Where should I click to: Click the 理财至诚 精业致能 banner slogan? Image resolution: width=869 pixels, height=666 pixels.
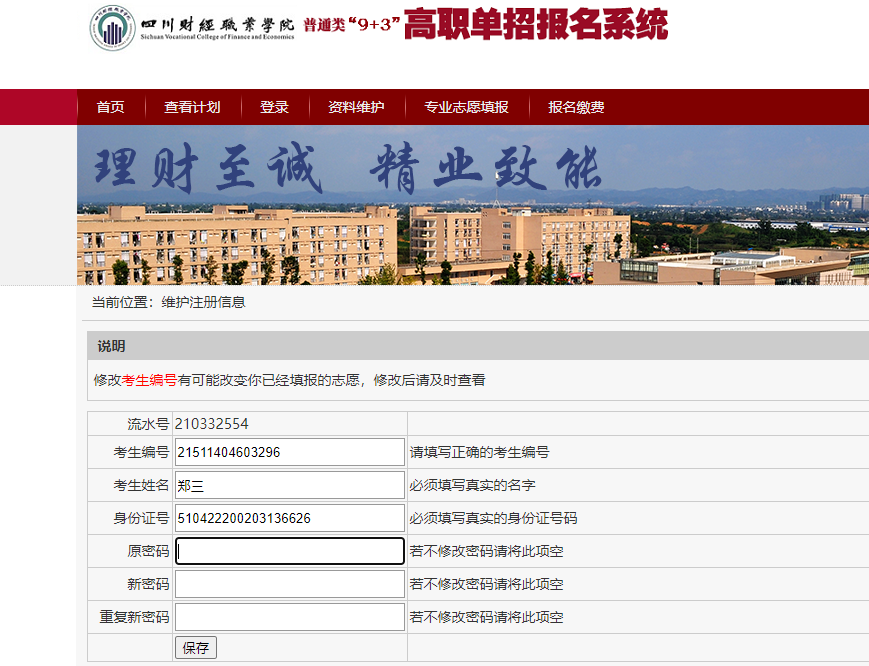coord(346,168)
